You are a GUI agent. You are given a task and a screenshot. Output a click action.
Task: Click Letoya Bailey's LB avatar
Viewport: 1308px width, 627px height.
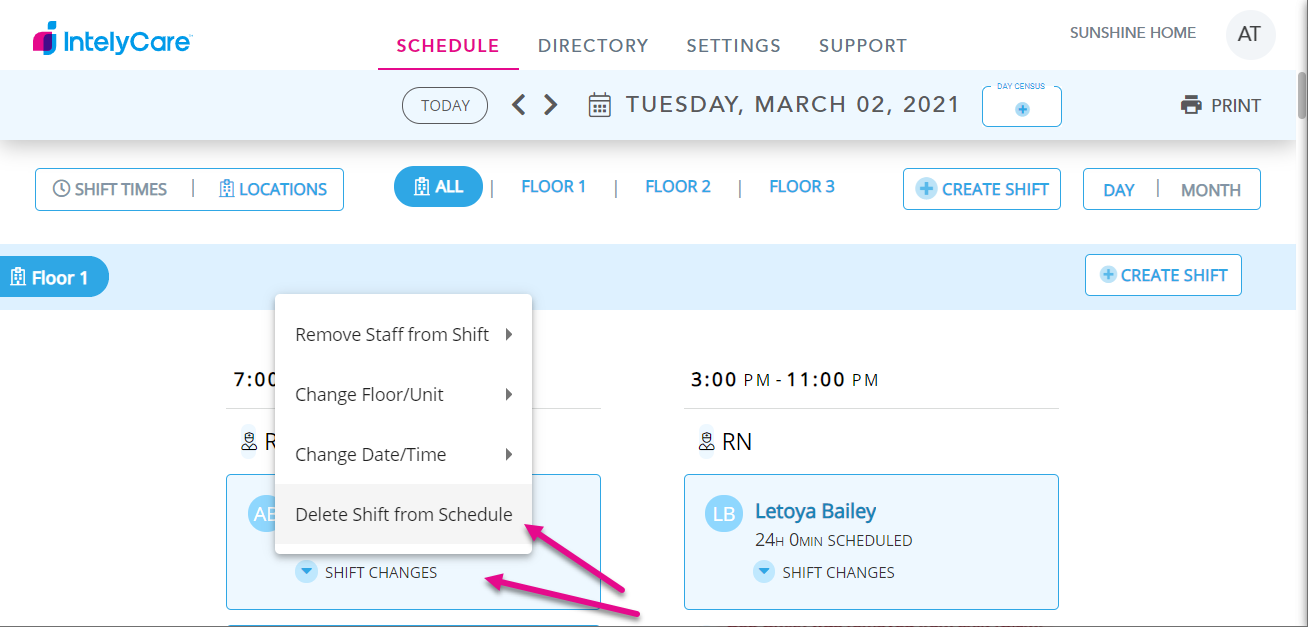pyautogui.click(x=723, y=514)
